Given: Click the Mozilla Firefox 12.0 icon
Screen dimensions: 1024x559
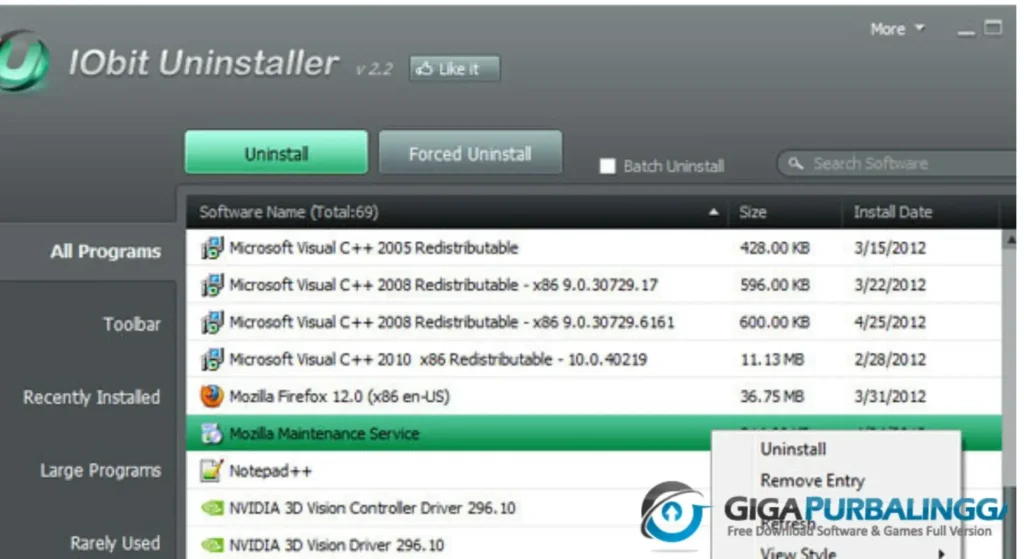Looking at the screenshot, I should 212,396.
